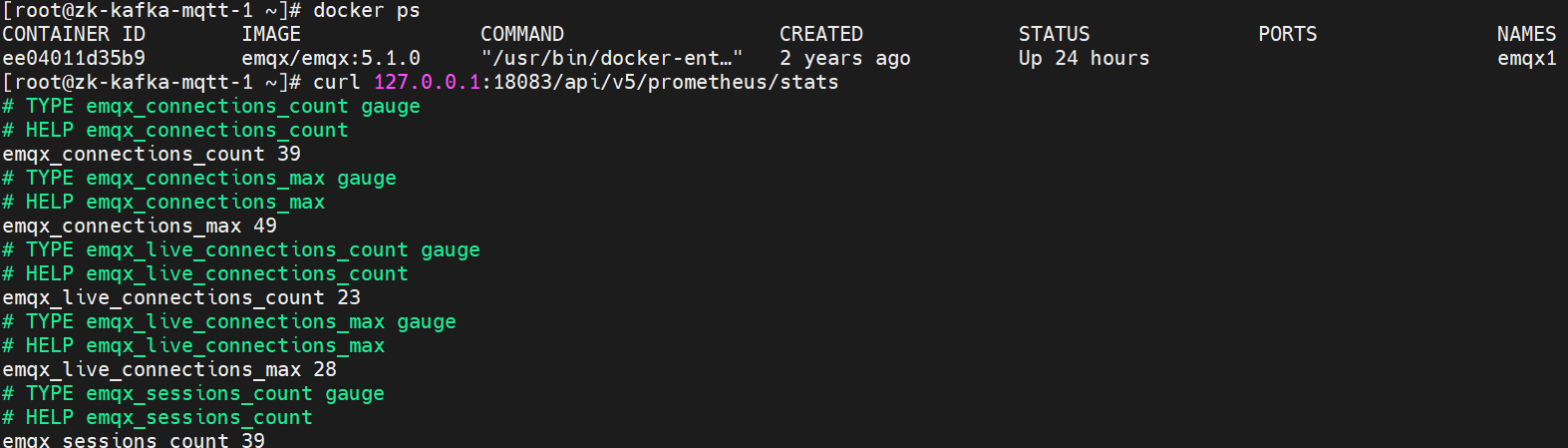
Task: Click the emqx1 container name
Action: tap(1526, 58)
